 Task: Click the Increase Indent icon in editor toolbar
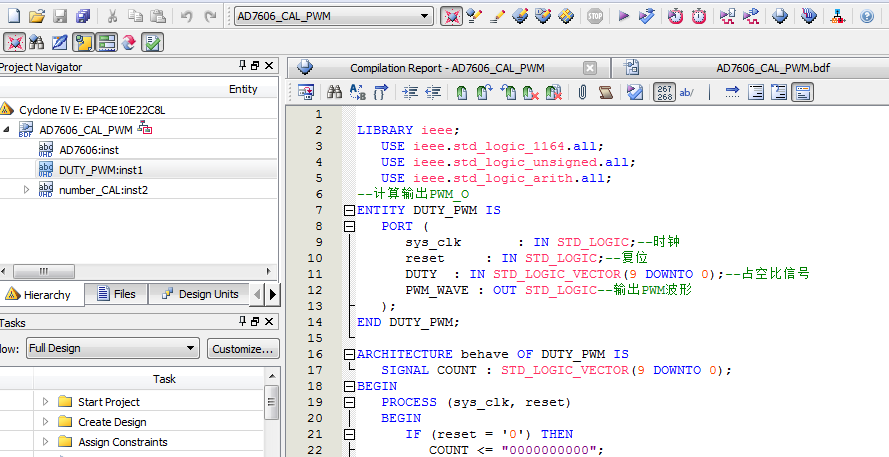tap(410, 93)
